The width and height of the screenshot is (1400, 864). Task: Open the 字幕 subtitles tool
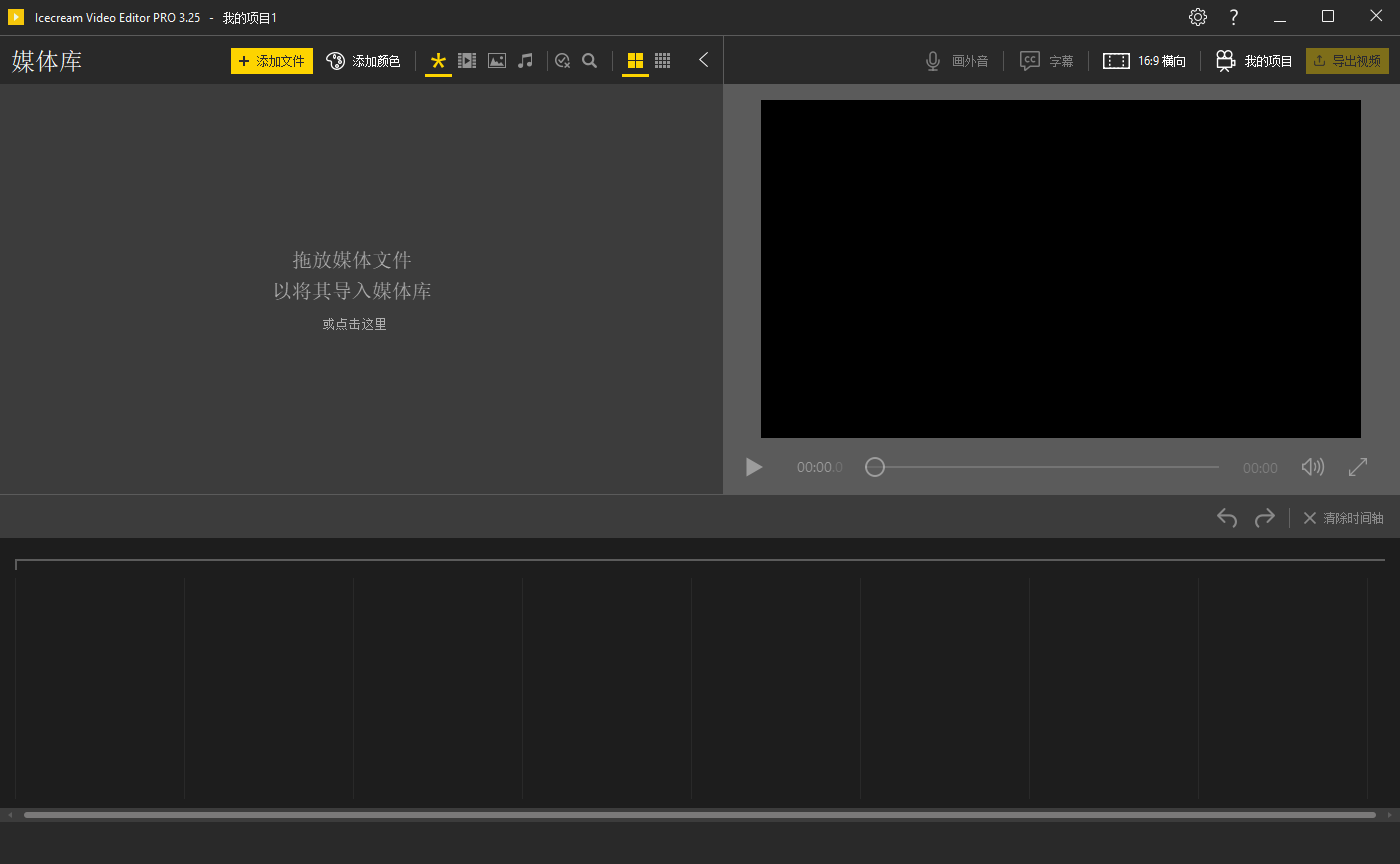tap(1046, 60)
